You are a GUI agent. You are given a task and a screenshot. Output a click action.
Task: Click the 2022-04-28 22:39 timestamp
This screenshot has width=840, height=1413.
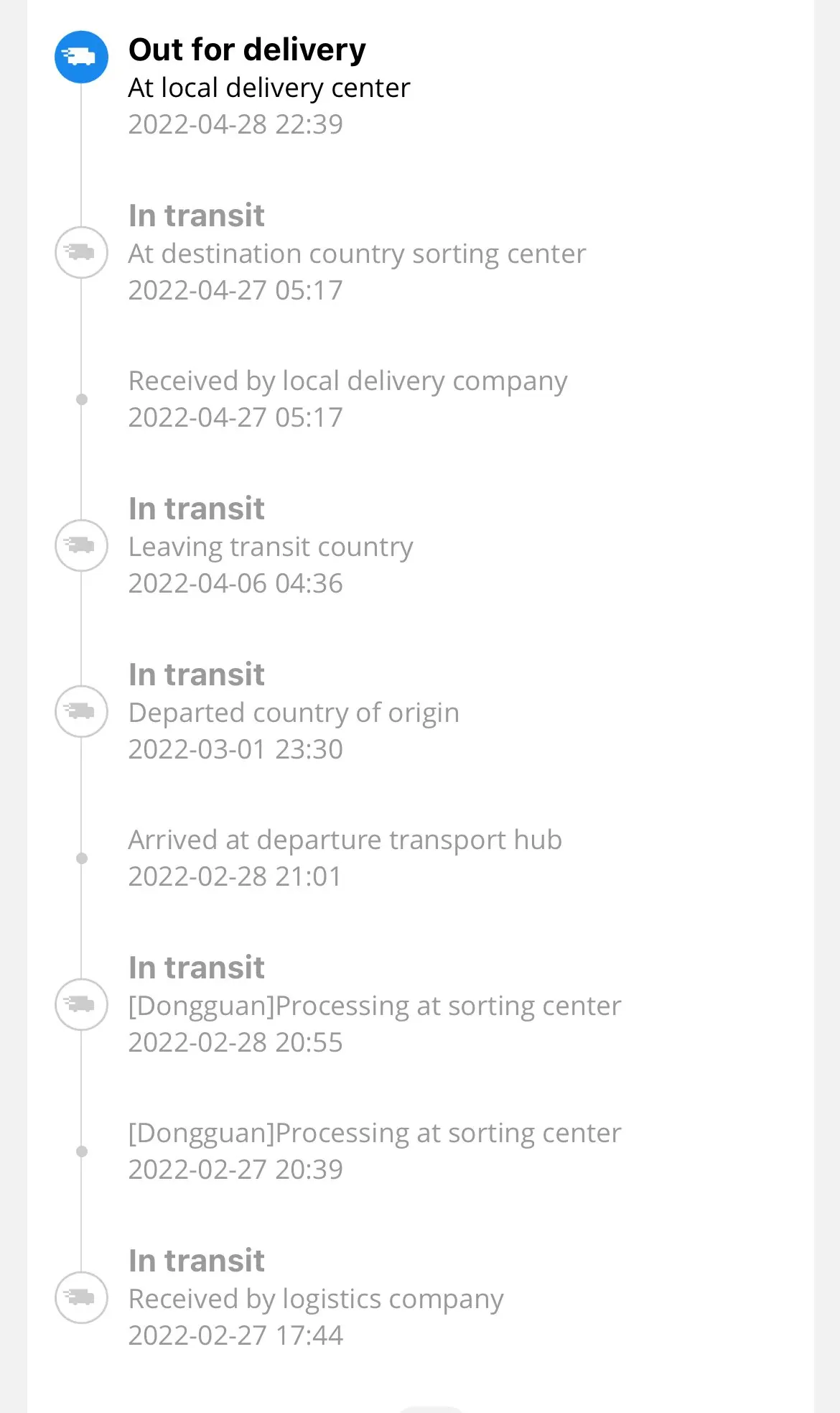[x=235, y=124]
